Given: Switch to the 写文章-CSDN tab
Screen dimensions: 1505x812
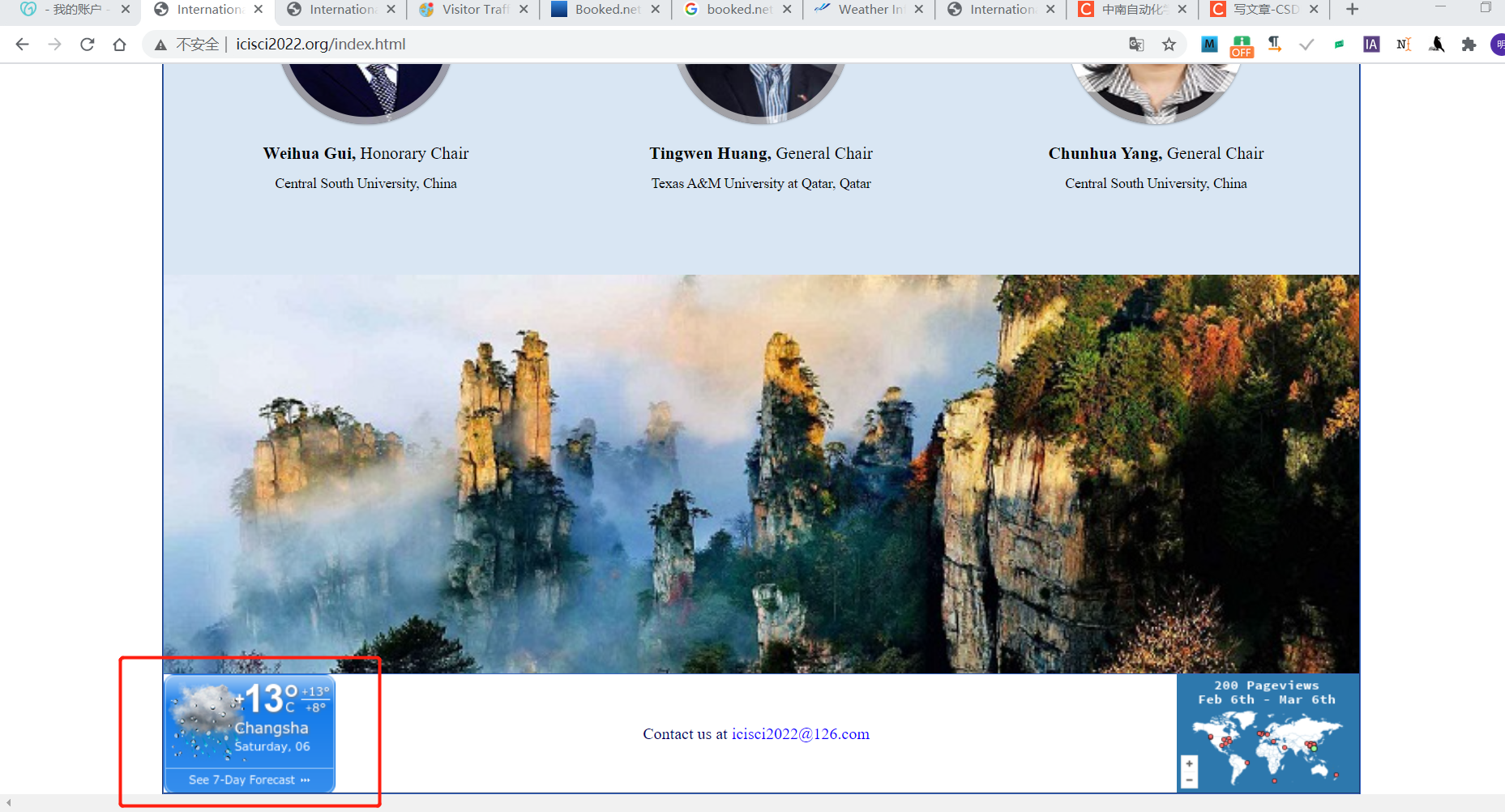Looking at the screenshot, I should 1263,9.
